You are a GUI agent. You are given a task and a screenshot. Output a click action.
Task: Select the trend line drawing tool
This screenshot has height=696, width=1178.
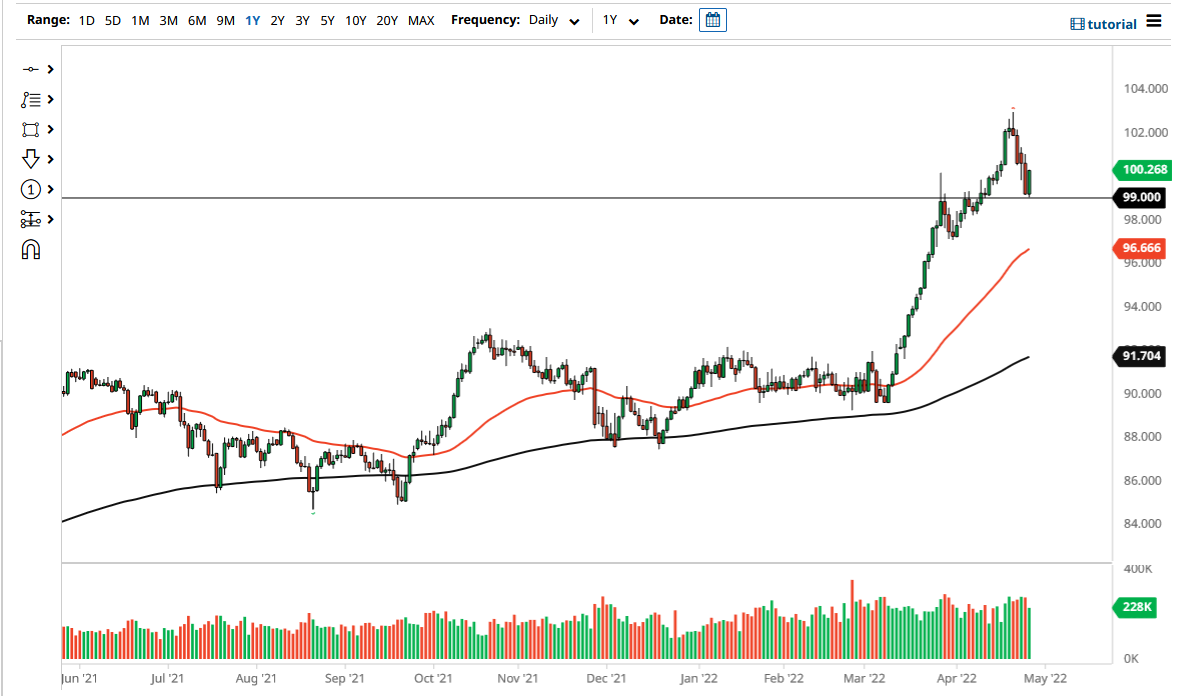coord(30,69)
